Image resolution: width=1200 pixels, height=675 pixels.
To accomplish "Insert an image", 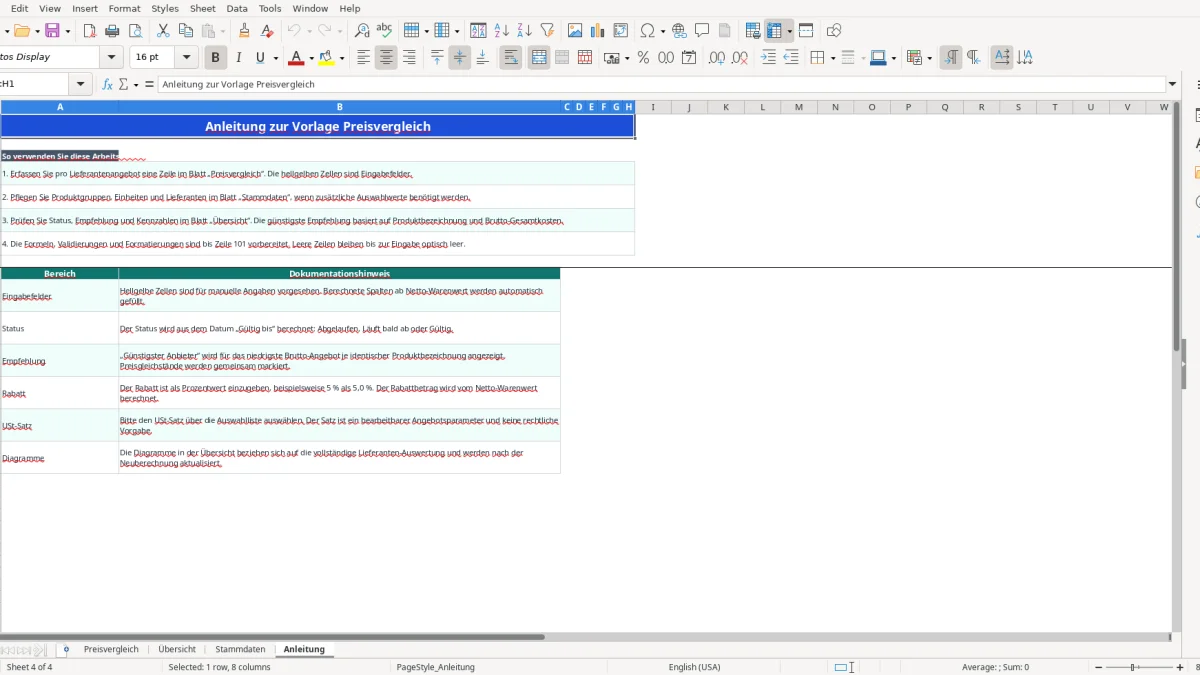I will (575, 31).
